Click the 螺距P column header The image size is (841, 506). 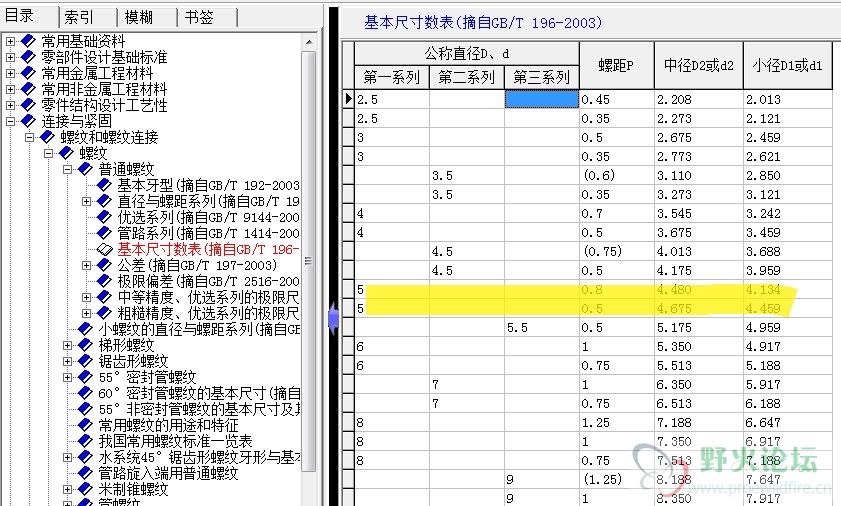point(616,65)
